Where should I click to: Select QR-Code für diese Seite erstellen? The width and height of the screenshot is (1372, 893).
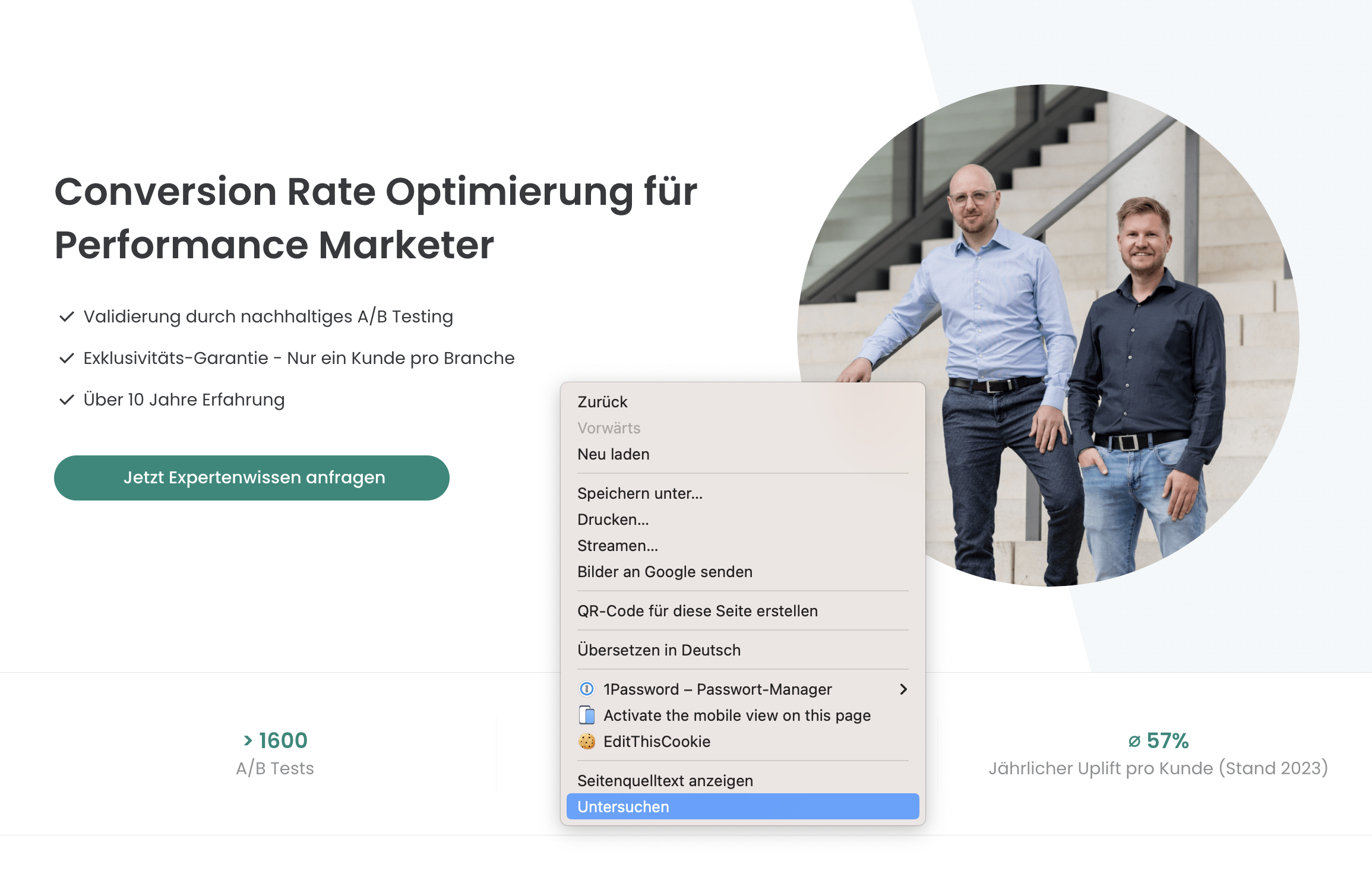click(x=742, y=611)
